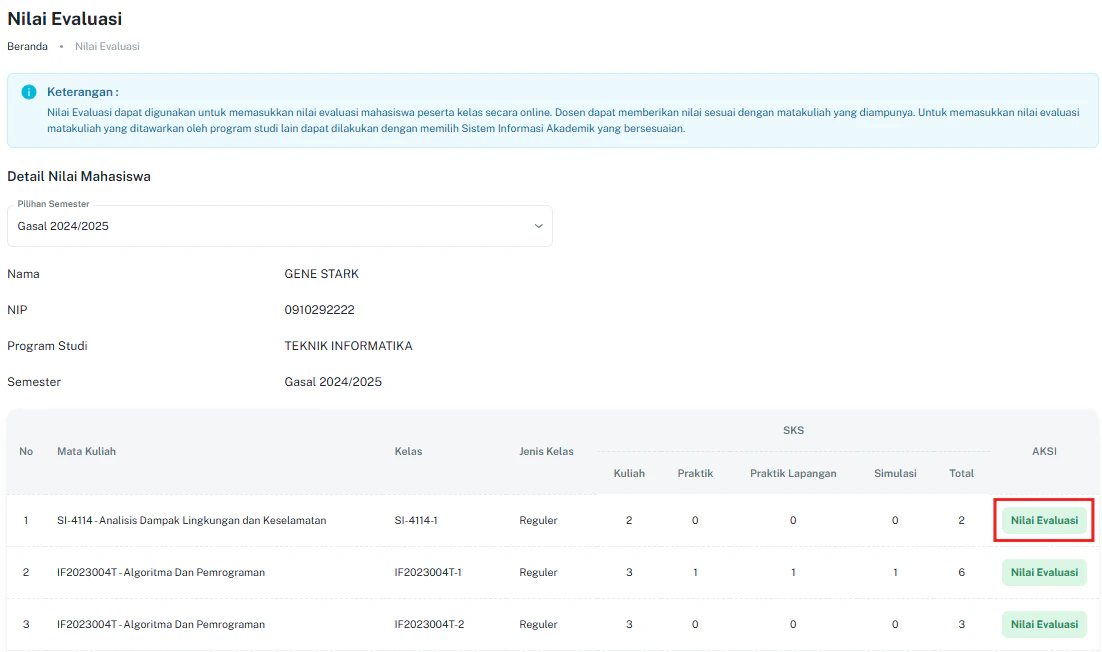Image resolution: width=1102 pixels, height=652 pixels.
Task: Click the No column header
Action: coord(26,452)
